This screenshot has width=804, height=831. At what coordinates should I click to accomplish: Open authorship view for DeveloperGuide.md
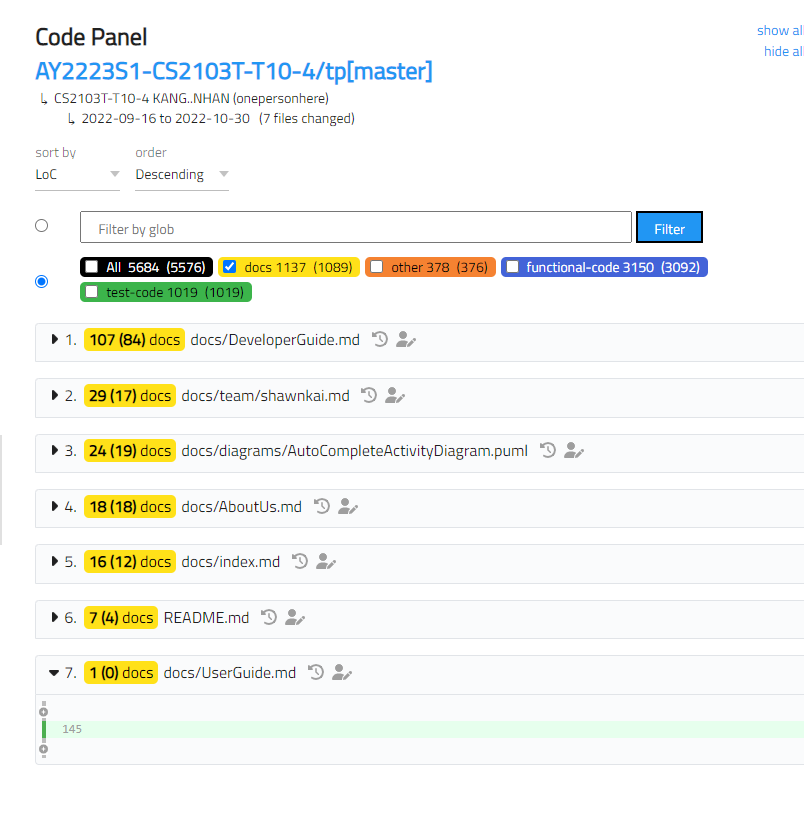click(x=405, y=339)
